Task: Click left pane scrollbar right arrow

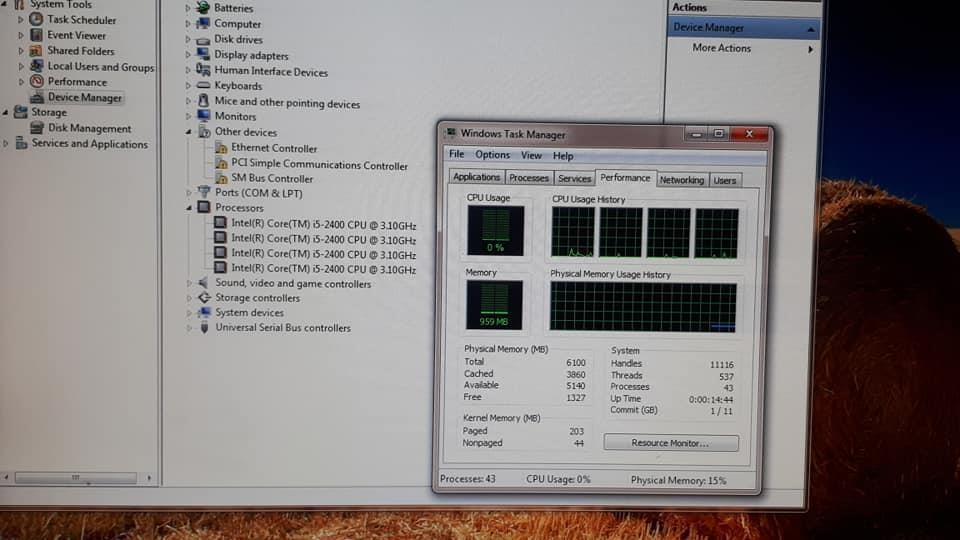Action: [x=149, y=478]
